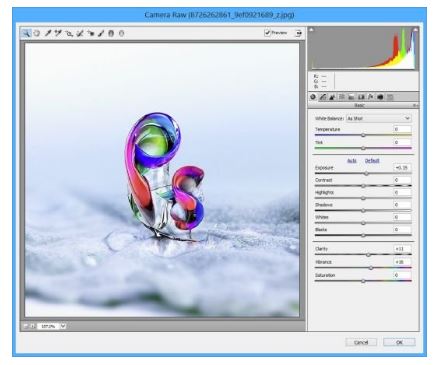The height and width of the screenshot is (365, 434).
Task: Click the Contrast slider handle
Action: [363, 186]
